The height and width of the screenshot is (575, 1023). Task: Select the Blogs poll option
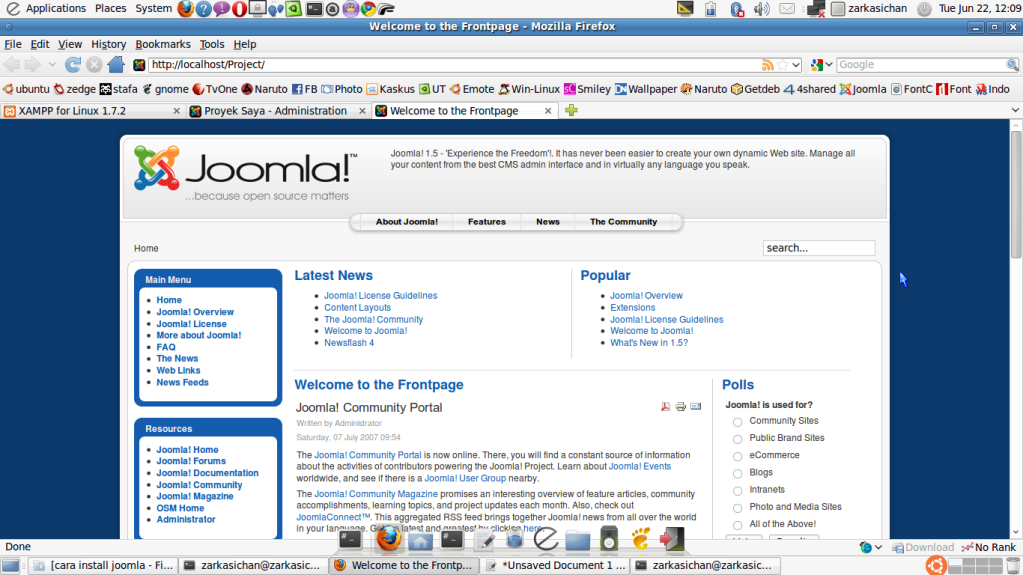pyautogui.click(x=737, y=473)
